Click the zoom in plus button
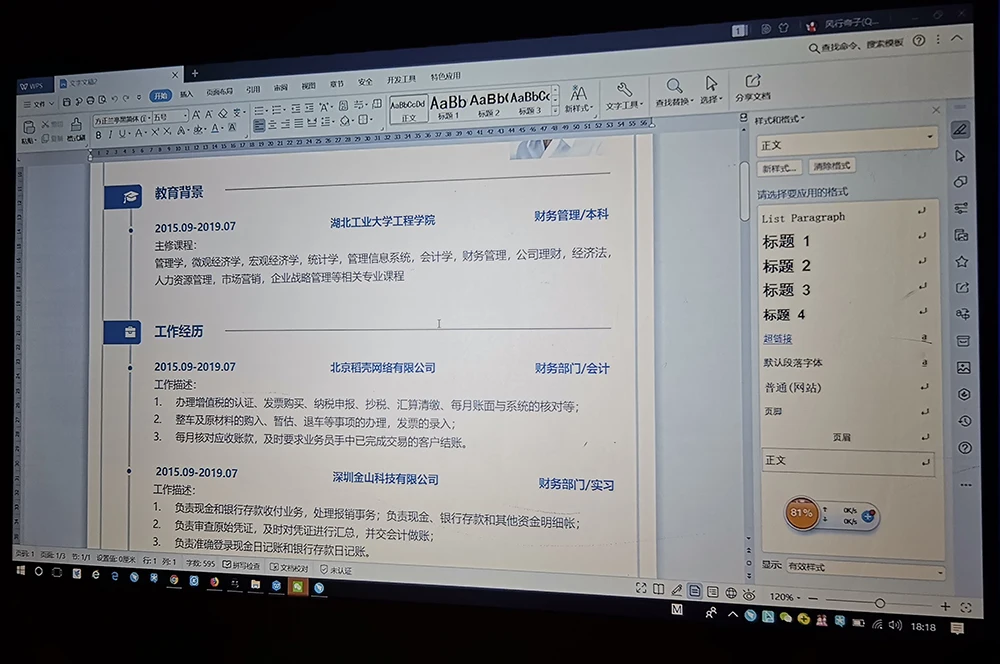1000x664 pixels. (x=945, y=606)
